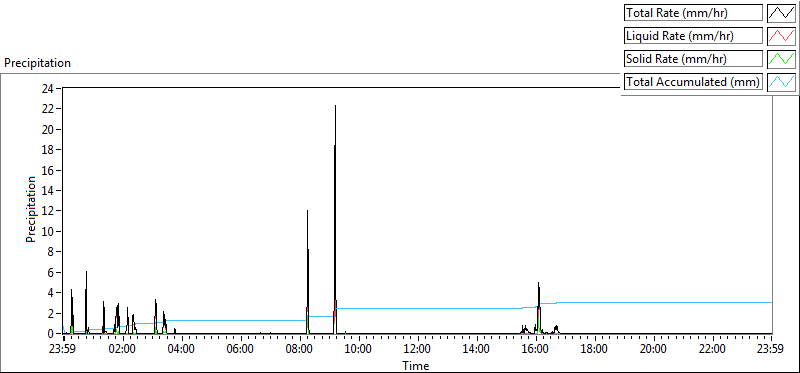Click the vertical Precipitation axis label
The width and height of the screenshot is (800, 373).
coord(31,209)
